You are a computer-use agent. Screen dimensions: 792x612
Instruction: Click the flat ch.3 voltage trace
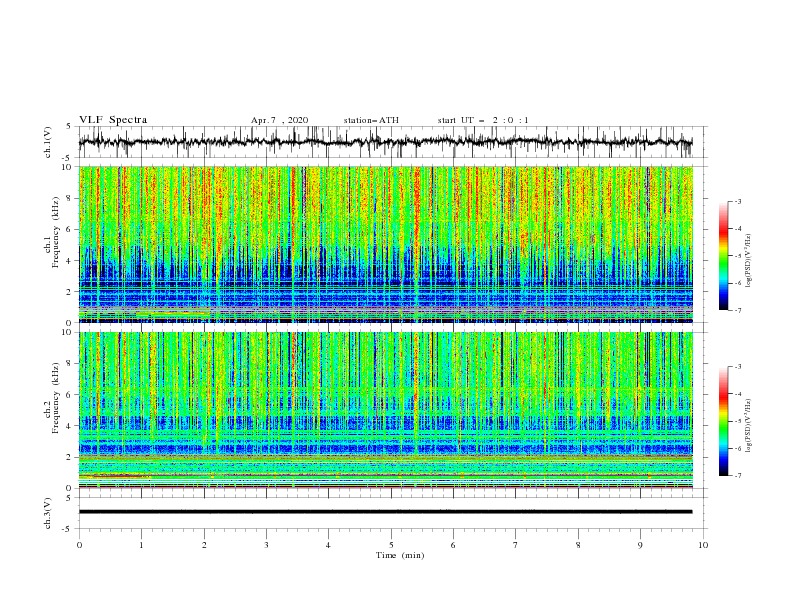385,512
